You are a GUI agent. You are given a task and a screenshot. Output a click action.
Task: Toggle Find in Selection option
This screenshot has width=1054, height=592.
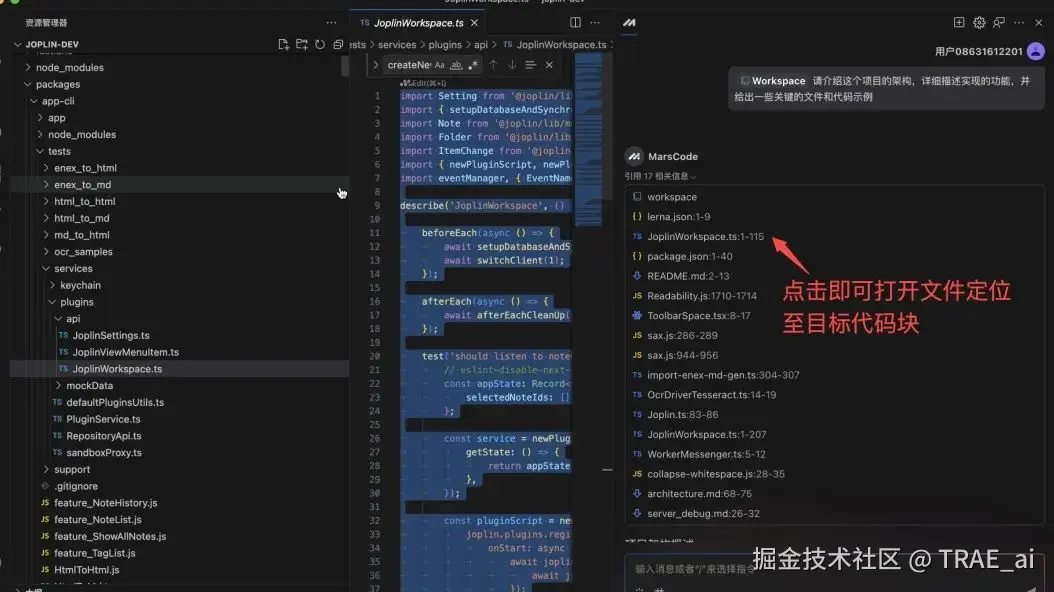coord(530,65)
